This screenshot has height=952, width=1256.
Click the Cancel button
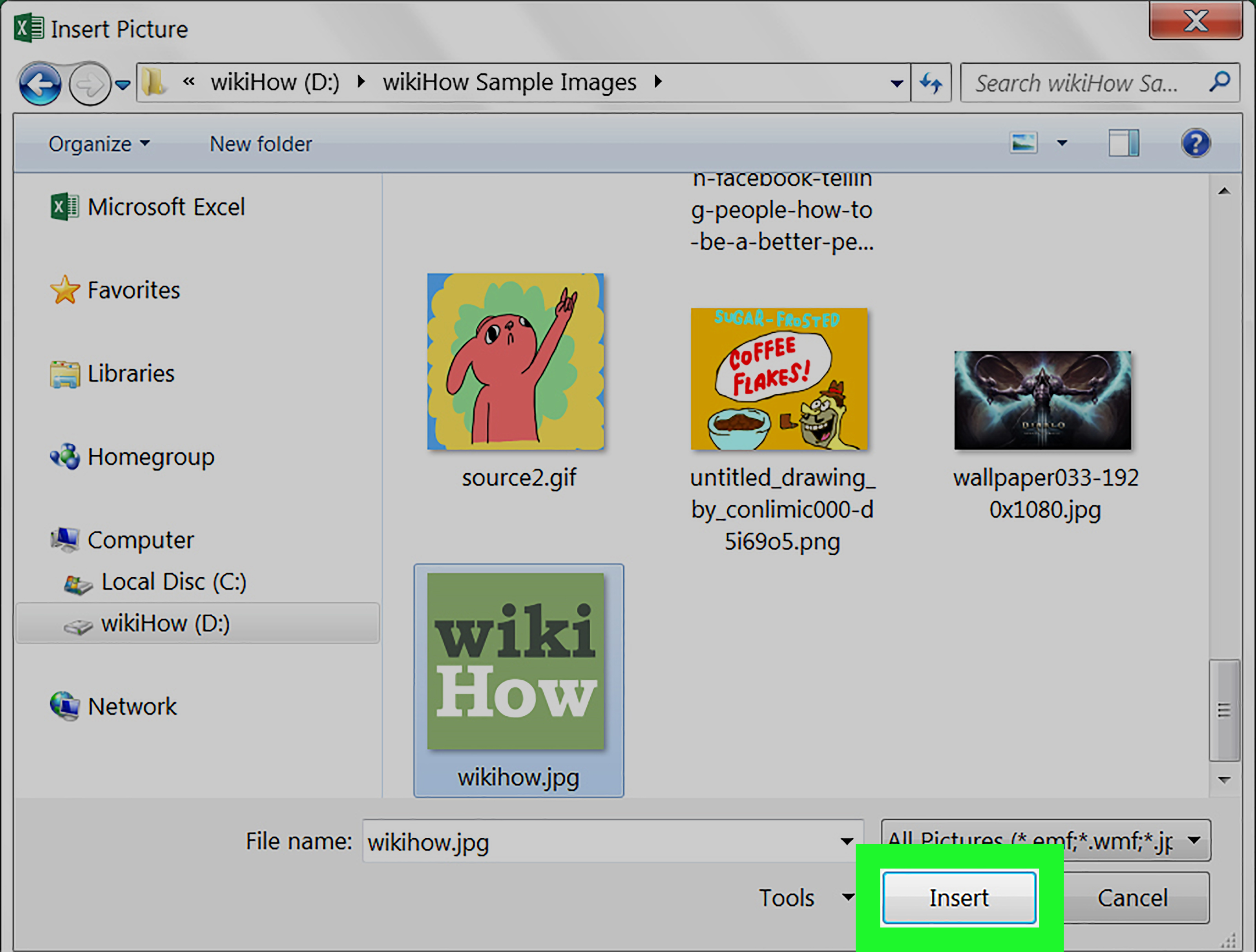(x=1134, y=898)
